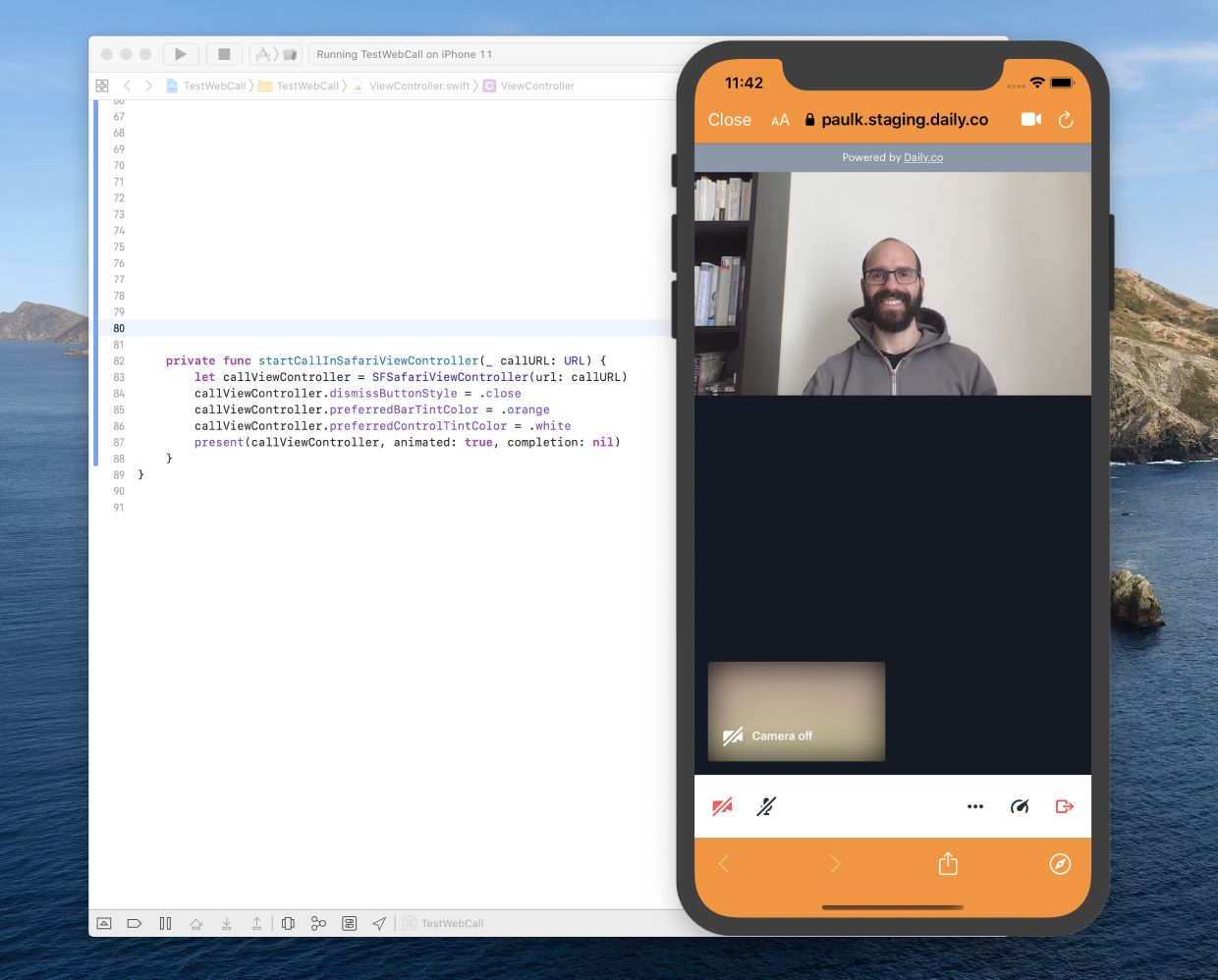Click 'preferredBarTintColor' property in code
The width and height of the screenshot is (1218, 980).
coord(404,409)
